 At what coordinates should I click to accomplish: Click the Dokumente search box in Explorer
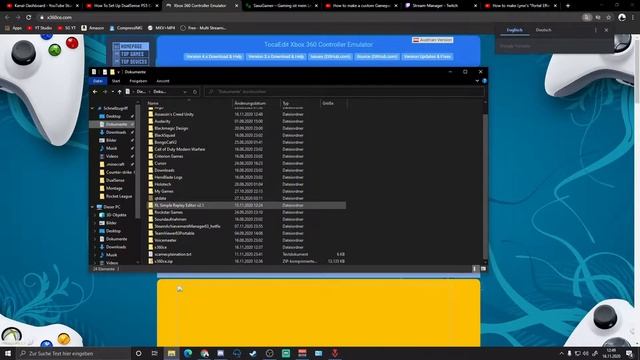click(x=344, y=92)
